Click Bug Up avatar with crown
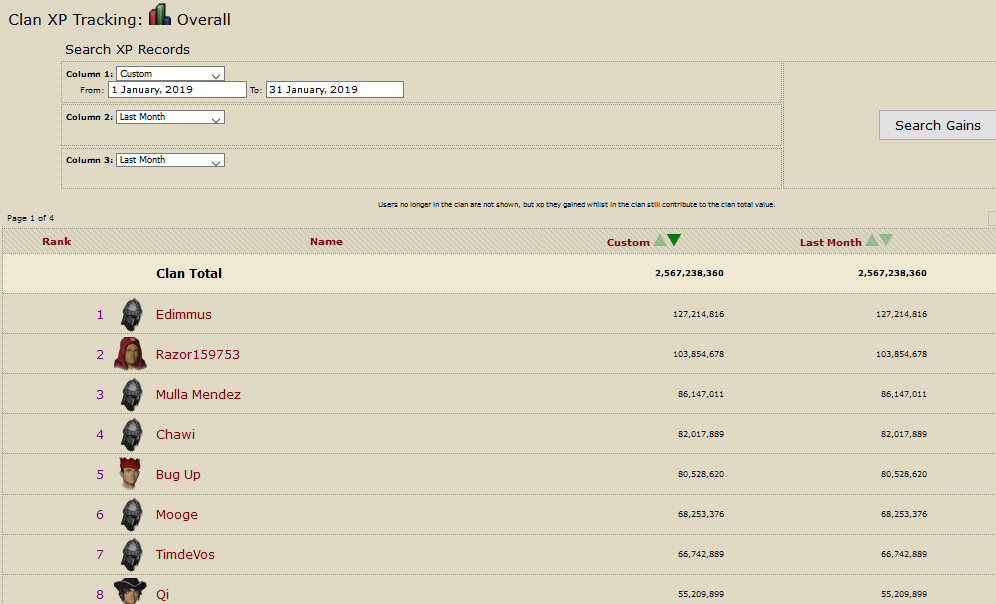 (x=130, y=474)
